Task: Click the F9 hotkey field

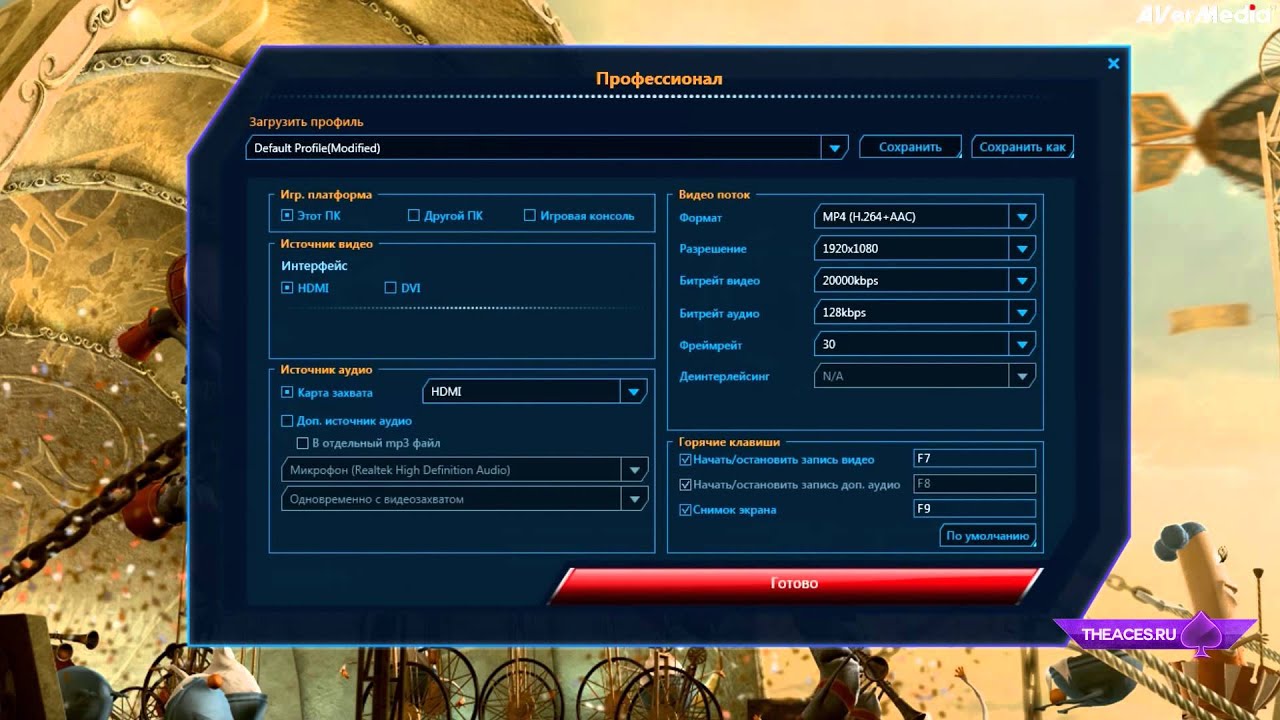Action: click(x=975, y=509)
